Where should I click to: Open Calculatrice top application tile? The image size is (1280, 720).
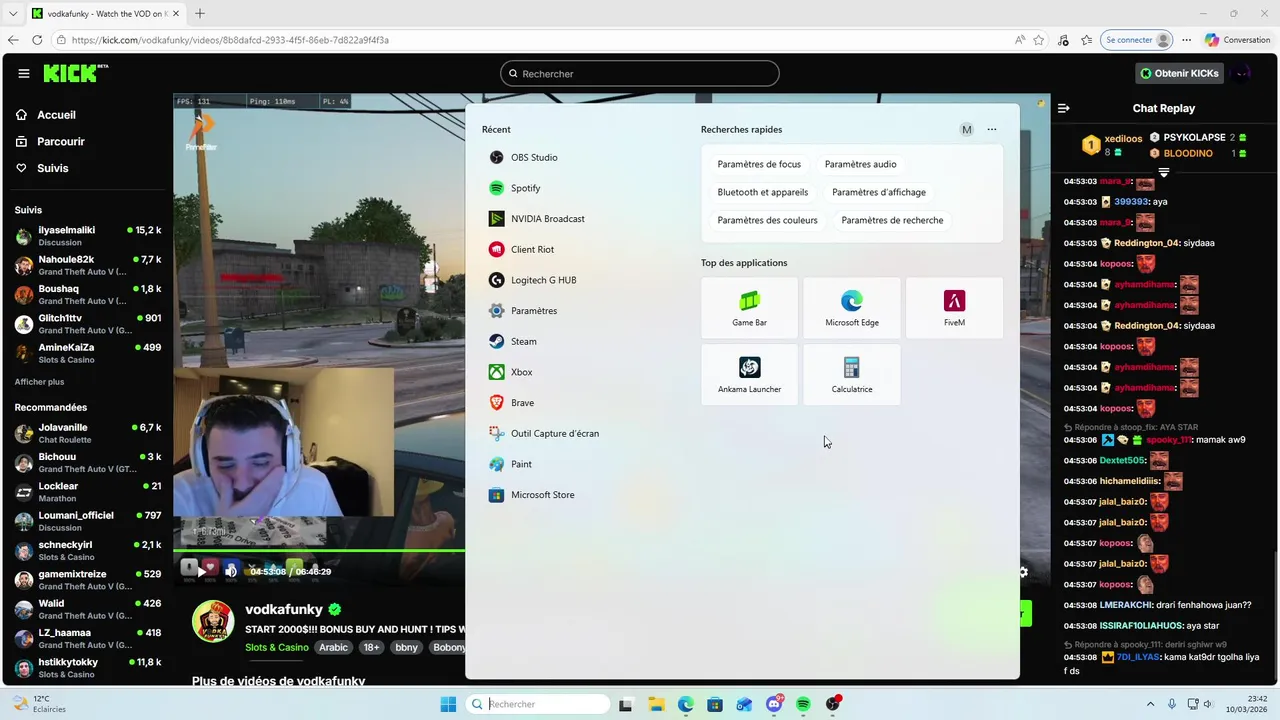click(852, 375)
